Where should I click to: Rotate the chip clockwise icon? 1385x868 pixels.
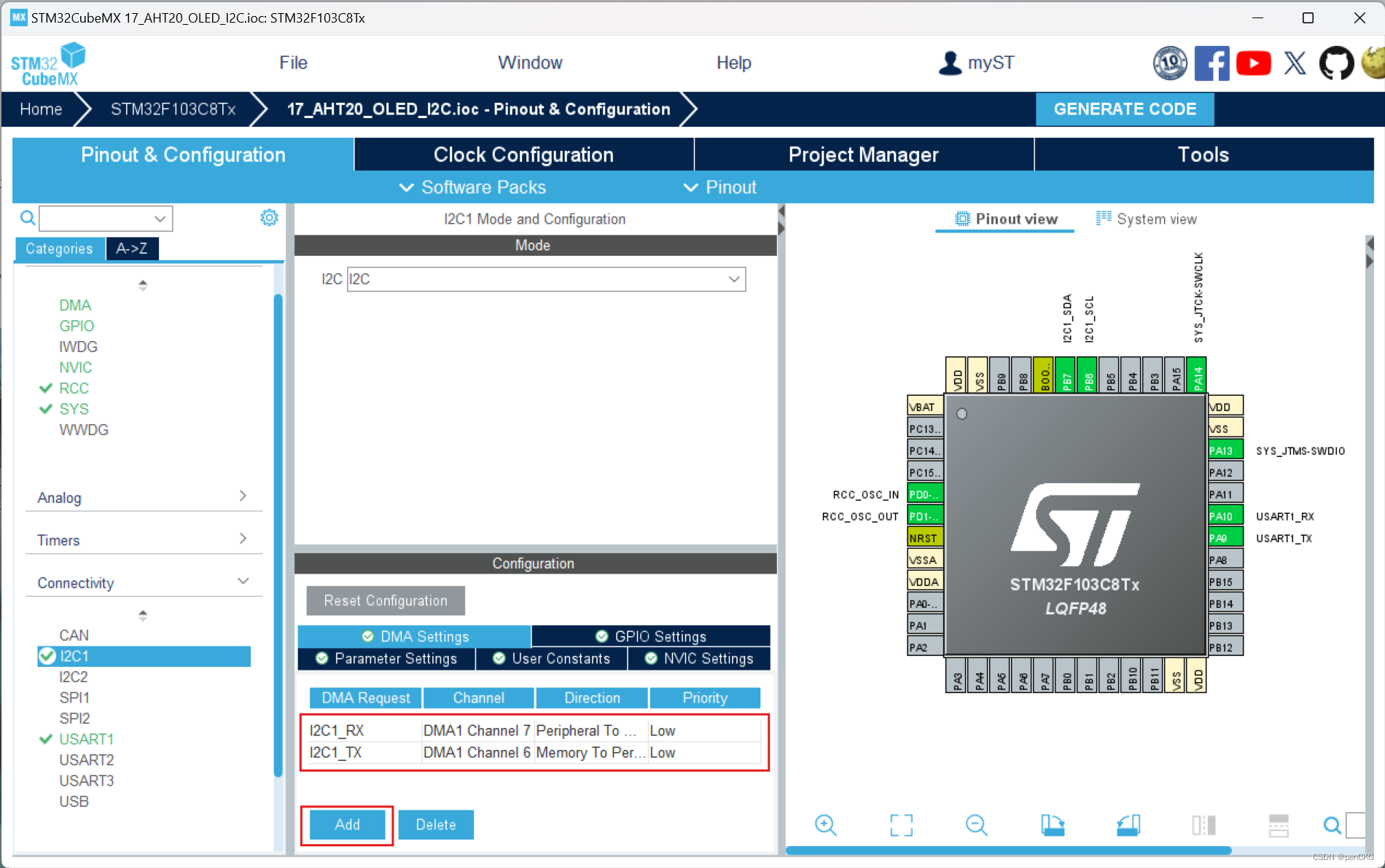(x=1052, y=825)
